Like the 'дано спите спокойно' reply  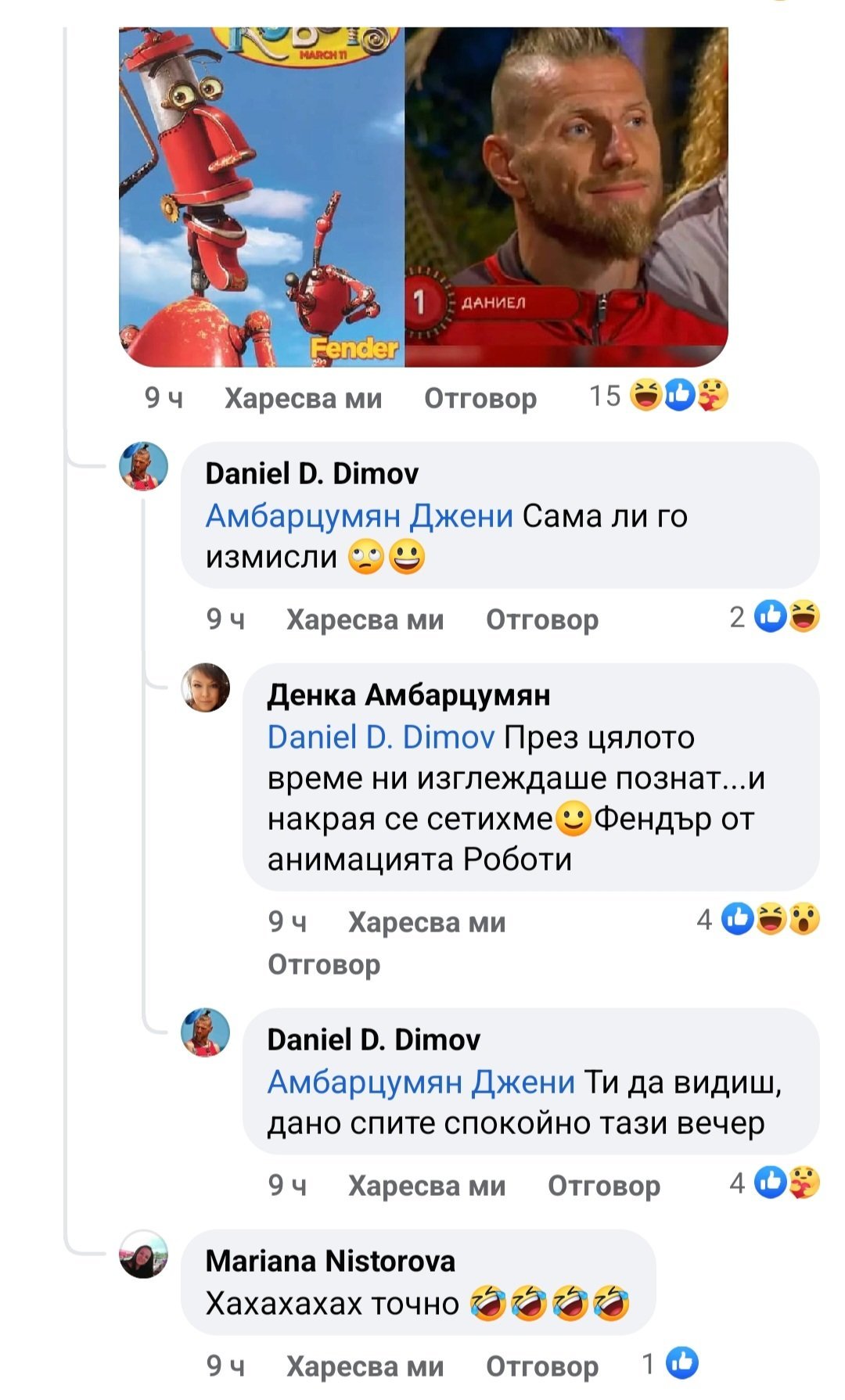[426, 1186]
